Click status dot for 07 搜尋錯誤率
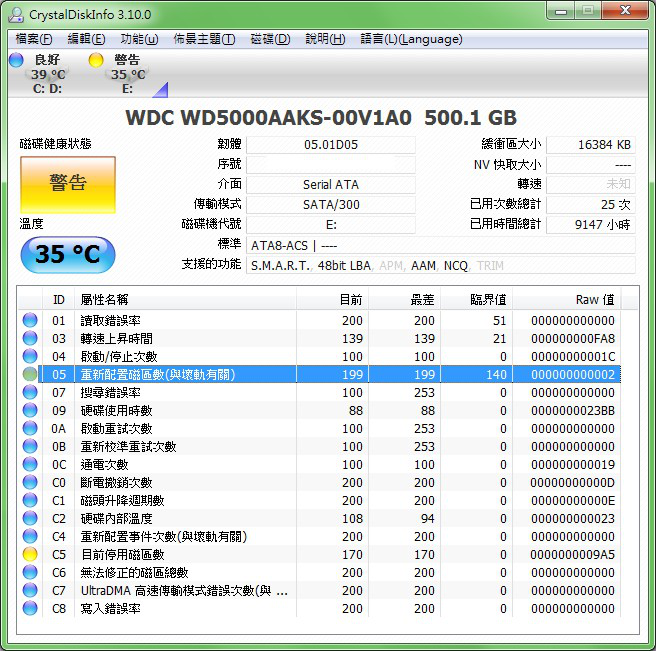Image resolution: width=656 pixels, height=651 pixels. point(30,392)
